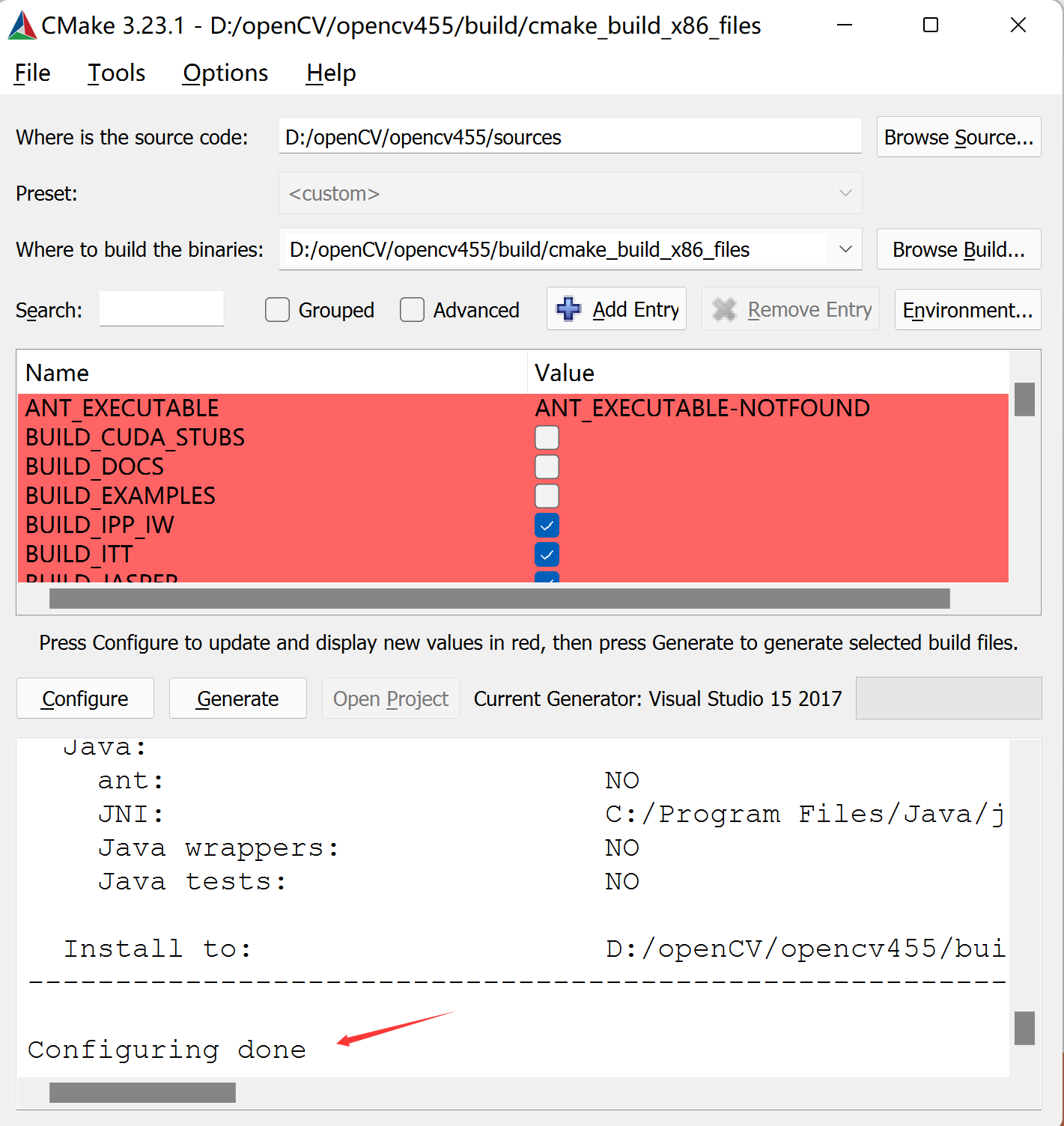Click the Browse Source button

click(958, 137)
